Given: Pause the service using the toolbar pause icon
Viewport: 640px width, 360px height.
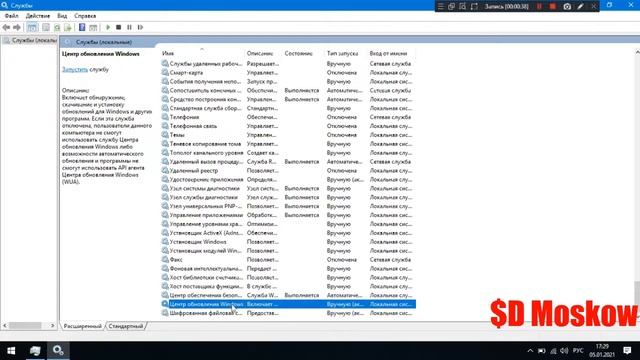Looking at the screenshot, I should 129,27.
